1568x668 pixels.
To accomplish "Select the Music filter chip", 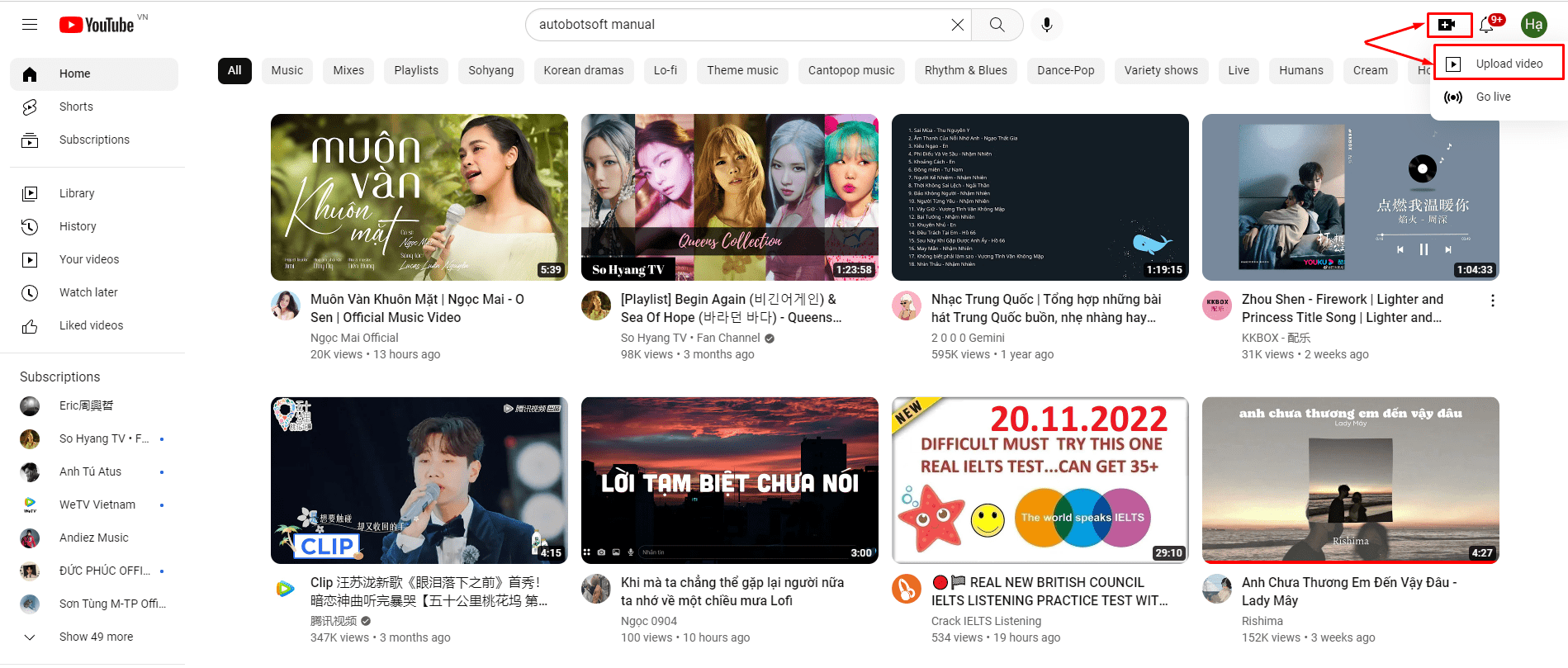I will pos(287,70).
